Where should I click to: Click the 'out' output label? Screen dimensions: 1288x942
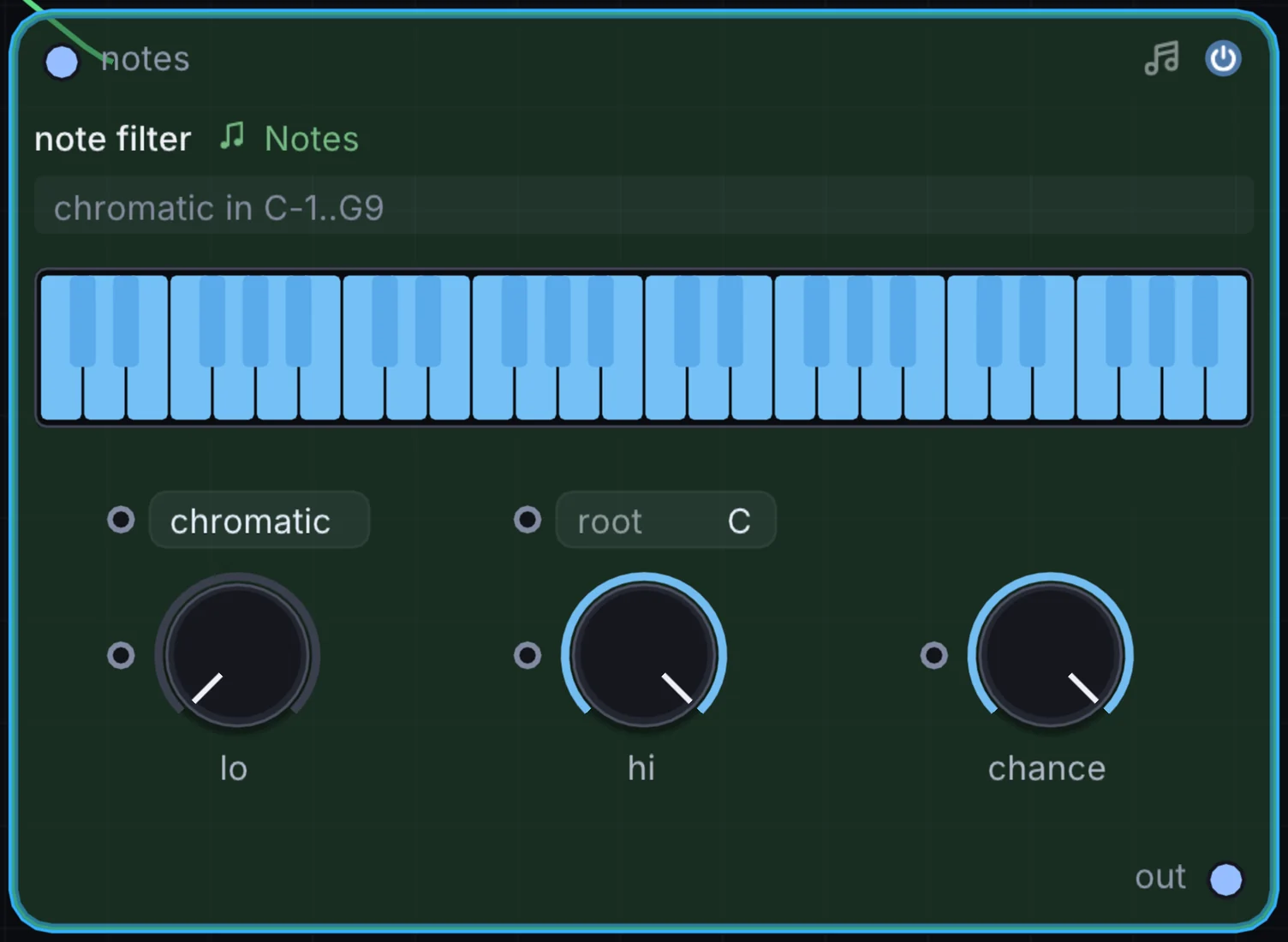1160,877
